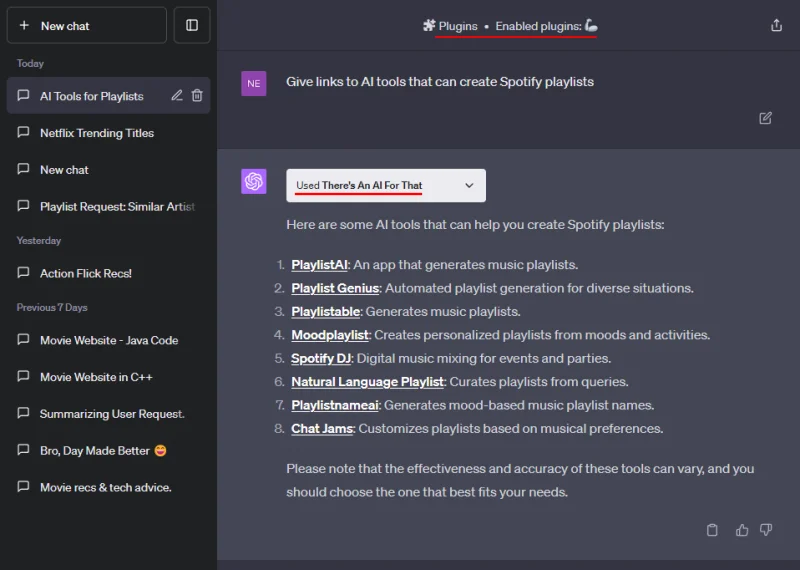This screenshot has width=800, height=570.
Task: Delete the AI Tools for Playlists chat
Action: coord(197,95)
